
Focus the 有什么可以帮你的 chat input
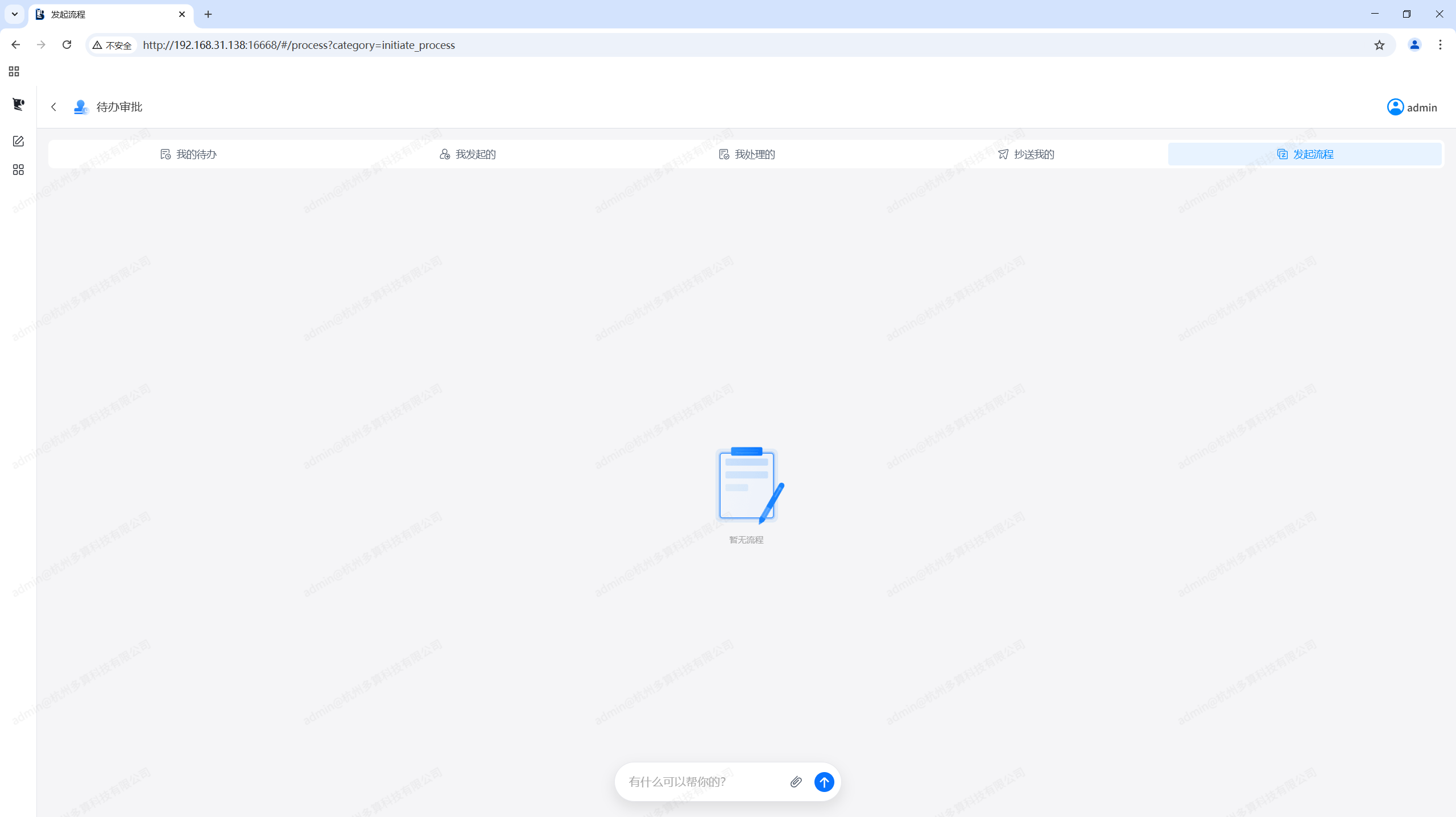tap(704, 782)
